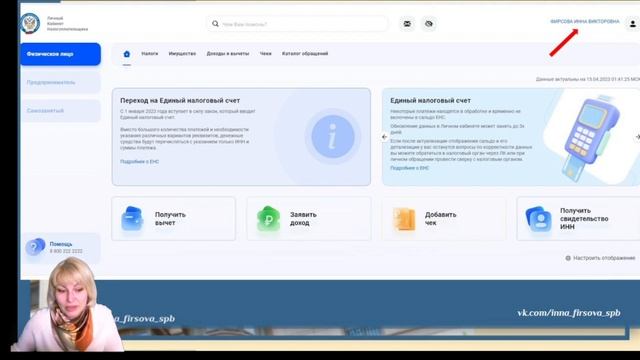Click the orange receipt icon for Добавить чек
The width and height of the screenshot is (640, 360).
point(404,219)
